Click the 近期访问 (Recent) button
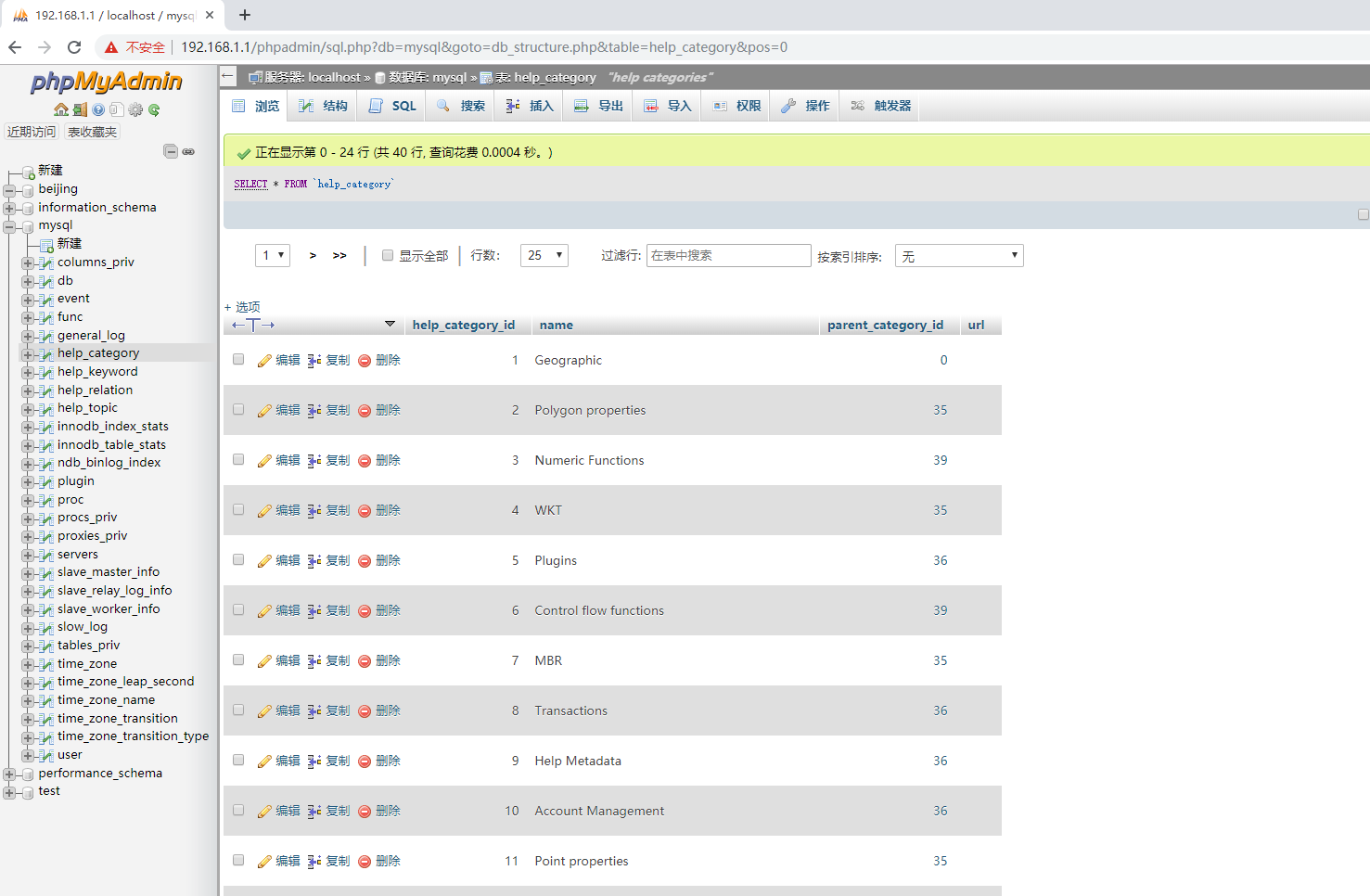The image size is (1370, 896). 32,132
